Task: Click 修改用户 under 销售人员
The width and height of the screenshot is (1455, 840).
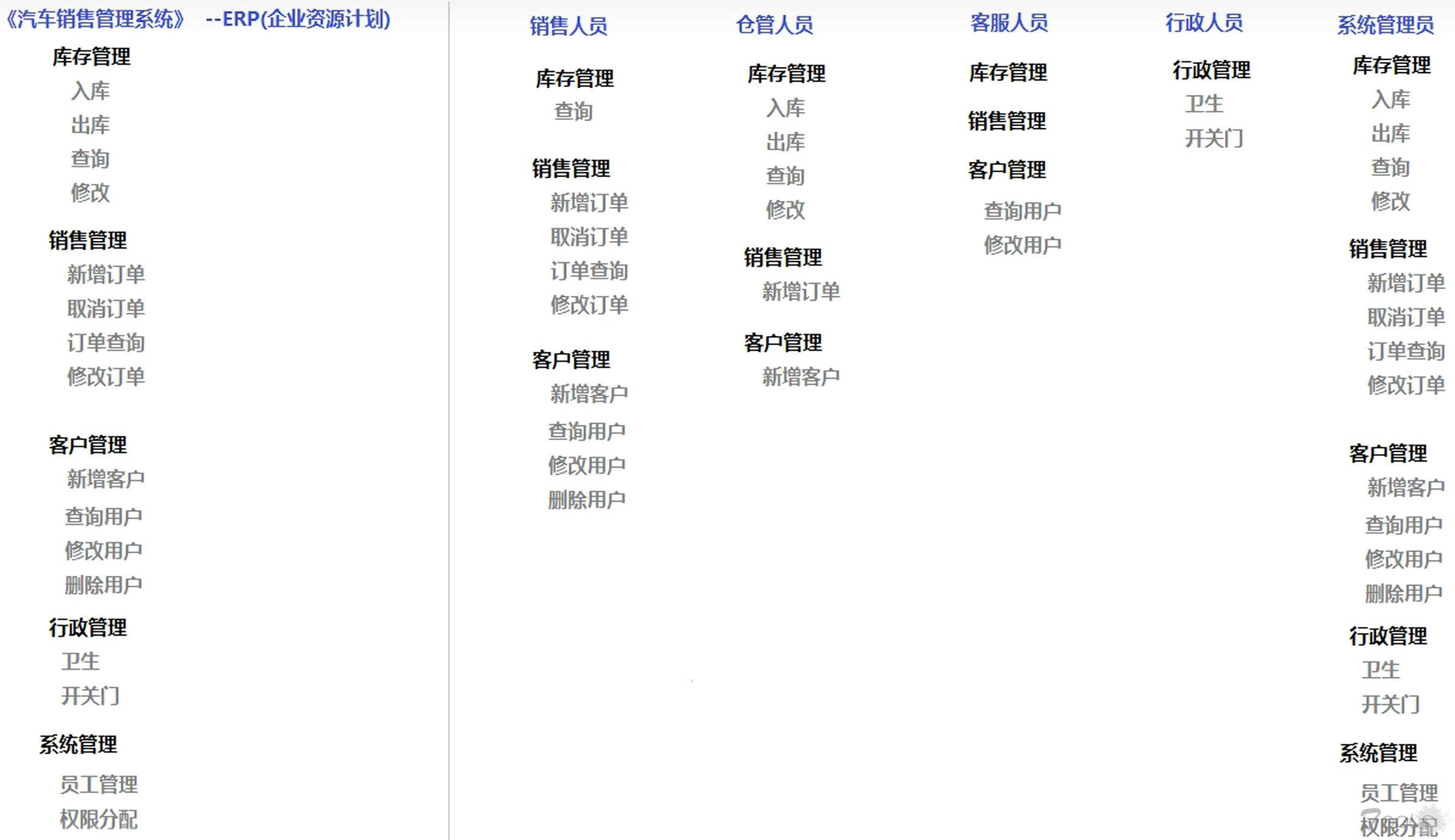Action: click(x=587, y=466)
